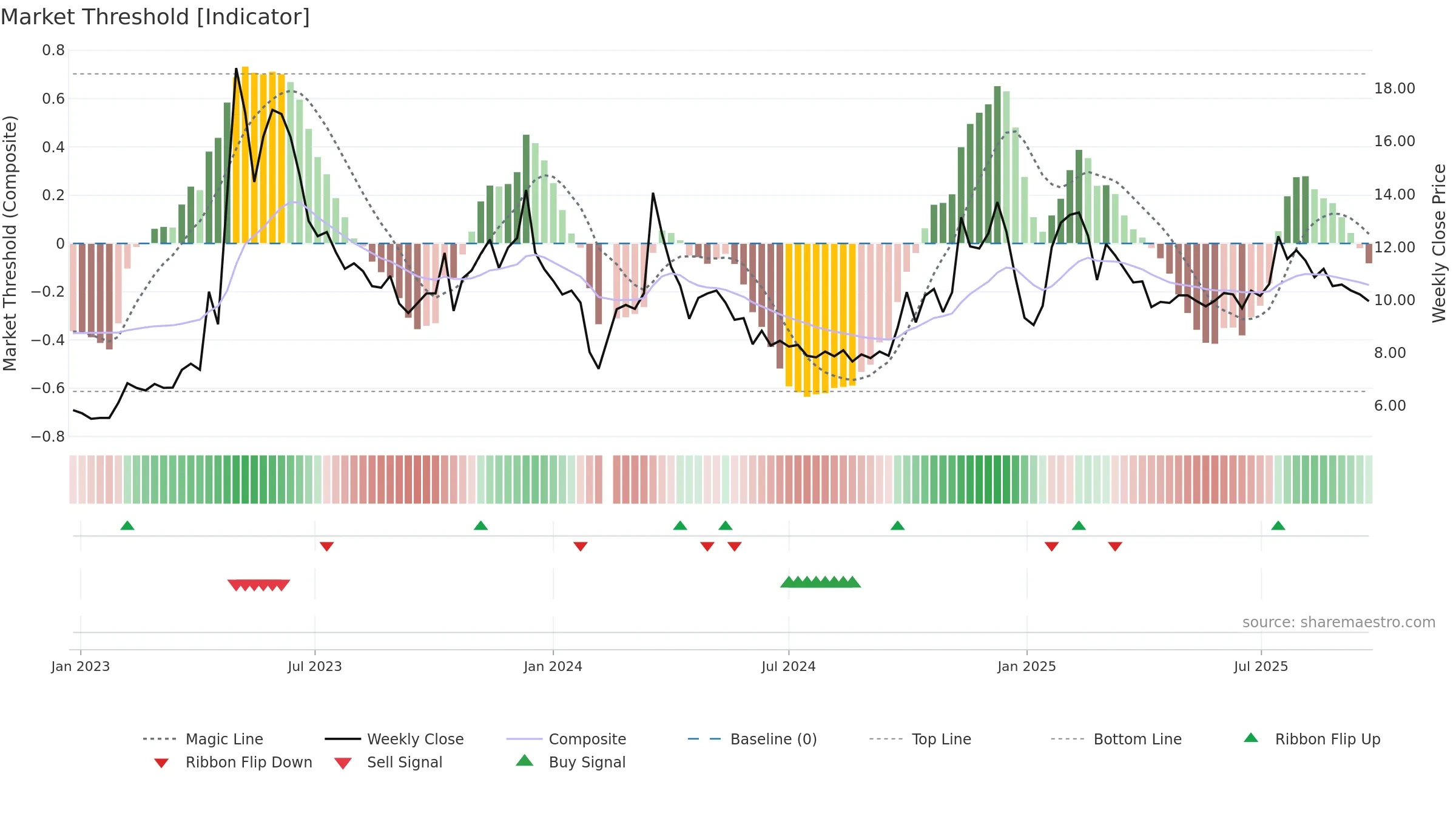Select the green flip-up marker near September 2024
Image resolution: width=1456 pixels, height=819 pixels.
pos(897,525)
